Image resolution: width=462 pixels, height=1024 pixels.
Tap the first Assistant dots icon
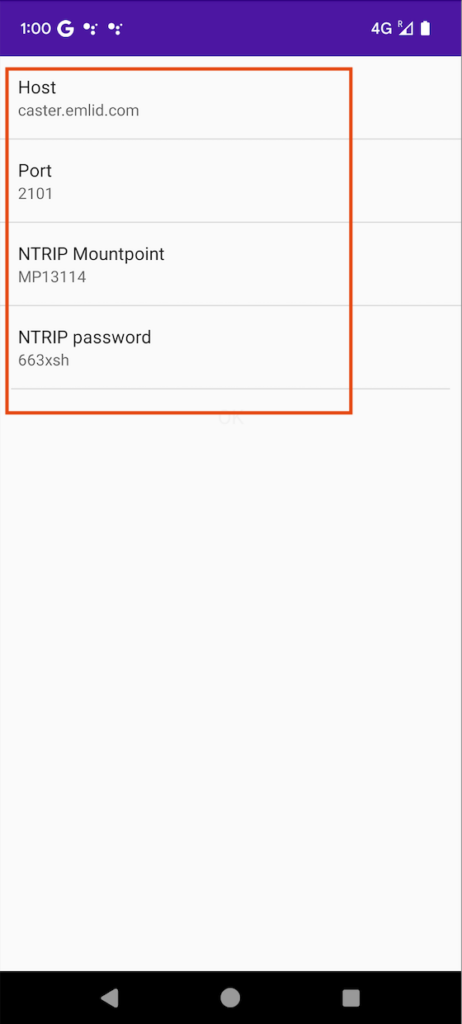[91, 28]
